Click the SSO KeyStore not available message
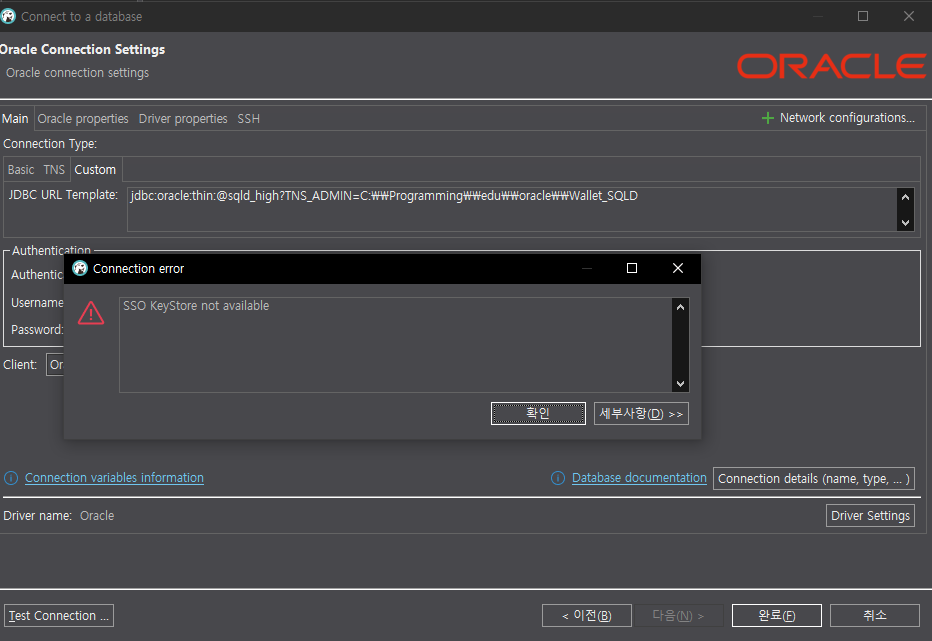932x641 pixels. [196, 306]
